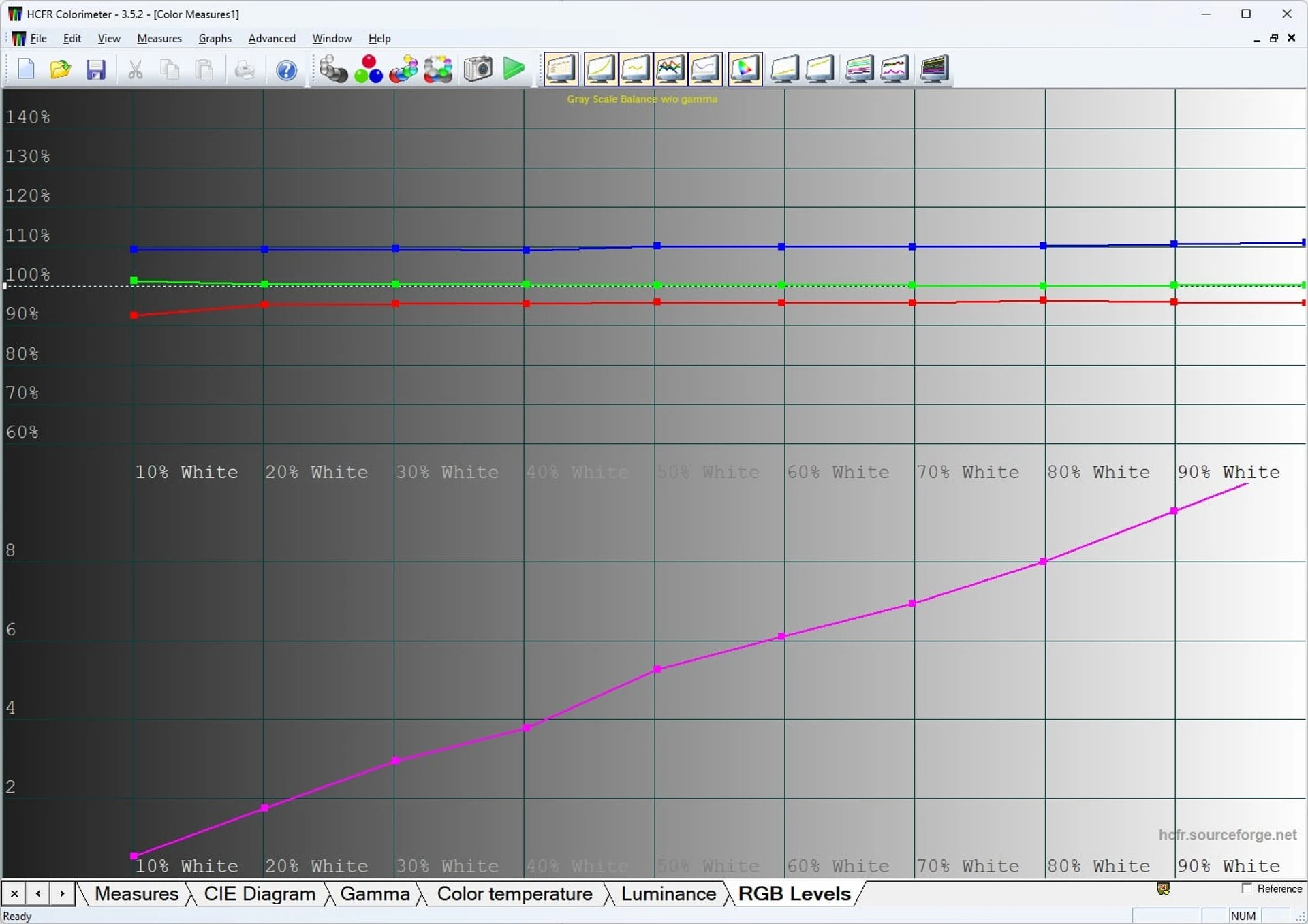Click the Print toolbar icon
This screenshot has width=1308, height=924.
coord(244,69)
